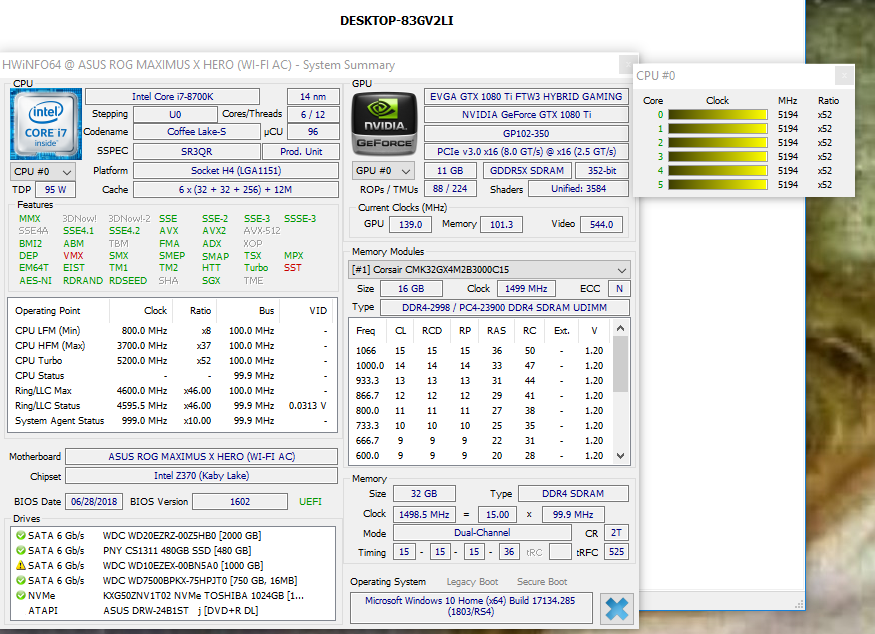The image size is (875, 634).
Task: Click the Intel Core i7 logo
Action: (46, 124)
